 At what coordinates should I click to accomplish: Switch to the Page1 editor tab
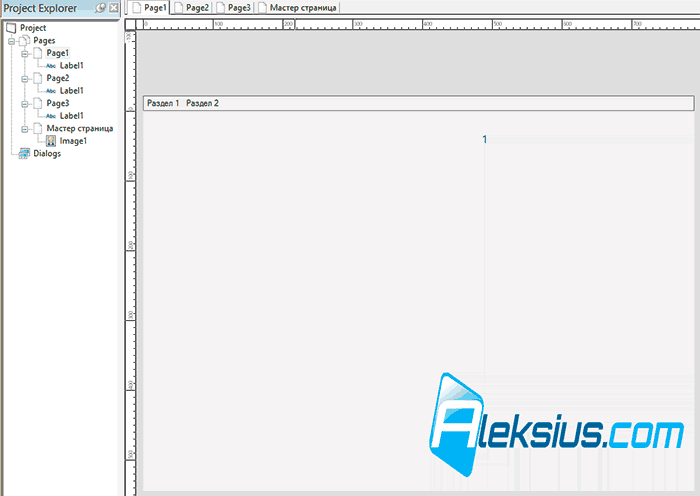(149, 8)
